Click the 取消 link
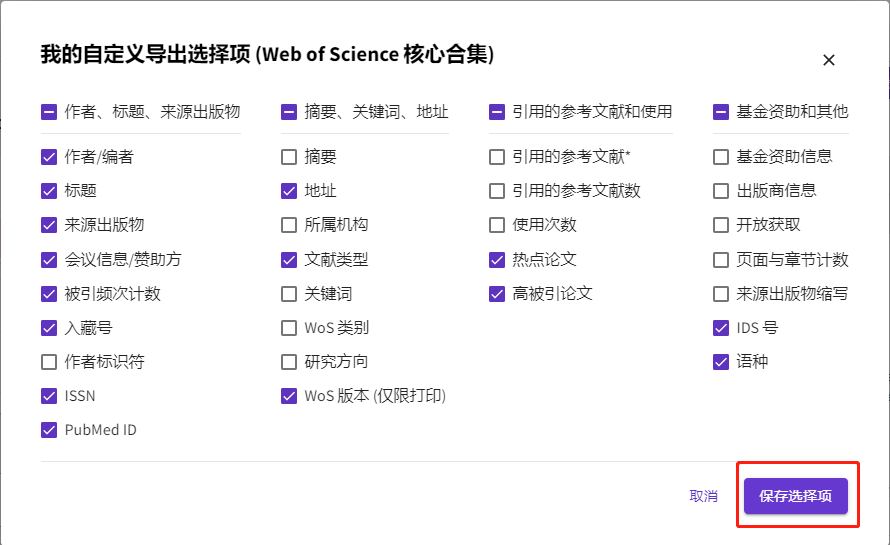890x545 pixels. pyautogui.click(x=703, y=496)
